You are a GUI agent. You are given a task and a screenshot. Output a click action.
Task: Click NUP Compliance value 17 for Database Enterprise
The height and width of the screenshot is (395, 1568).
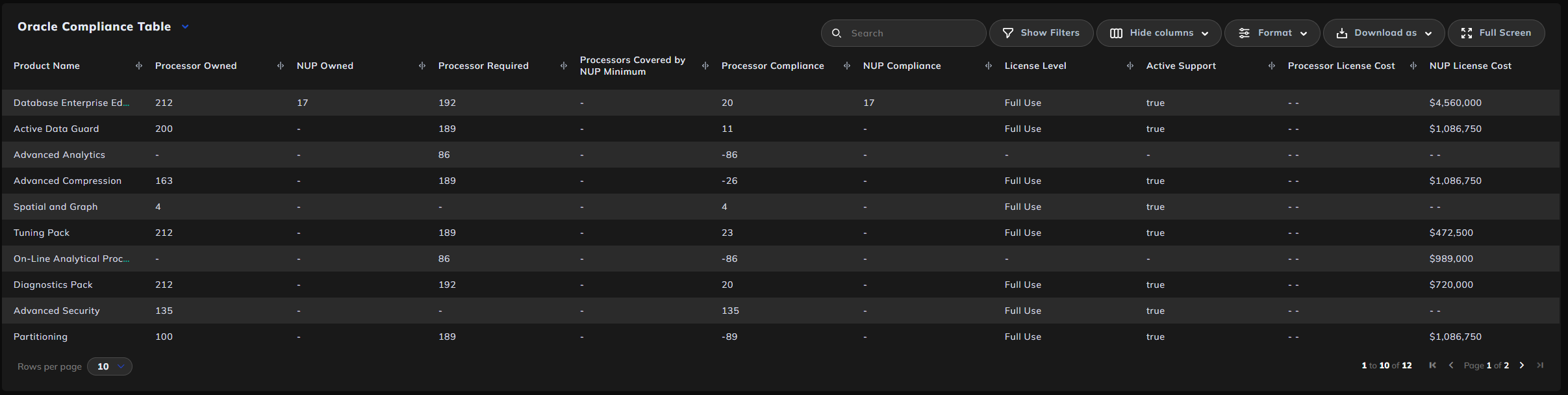click(868, 103)
